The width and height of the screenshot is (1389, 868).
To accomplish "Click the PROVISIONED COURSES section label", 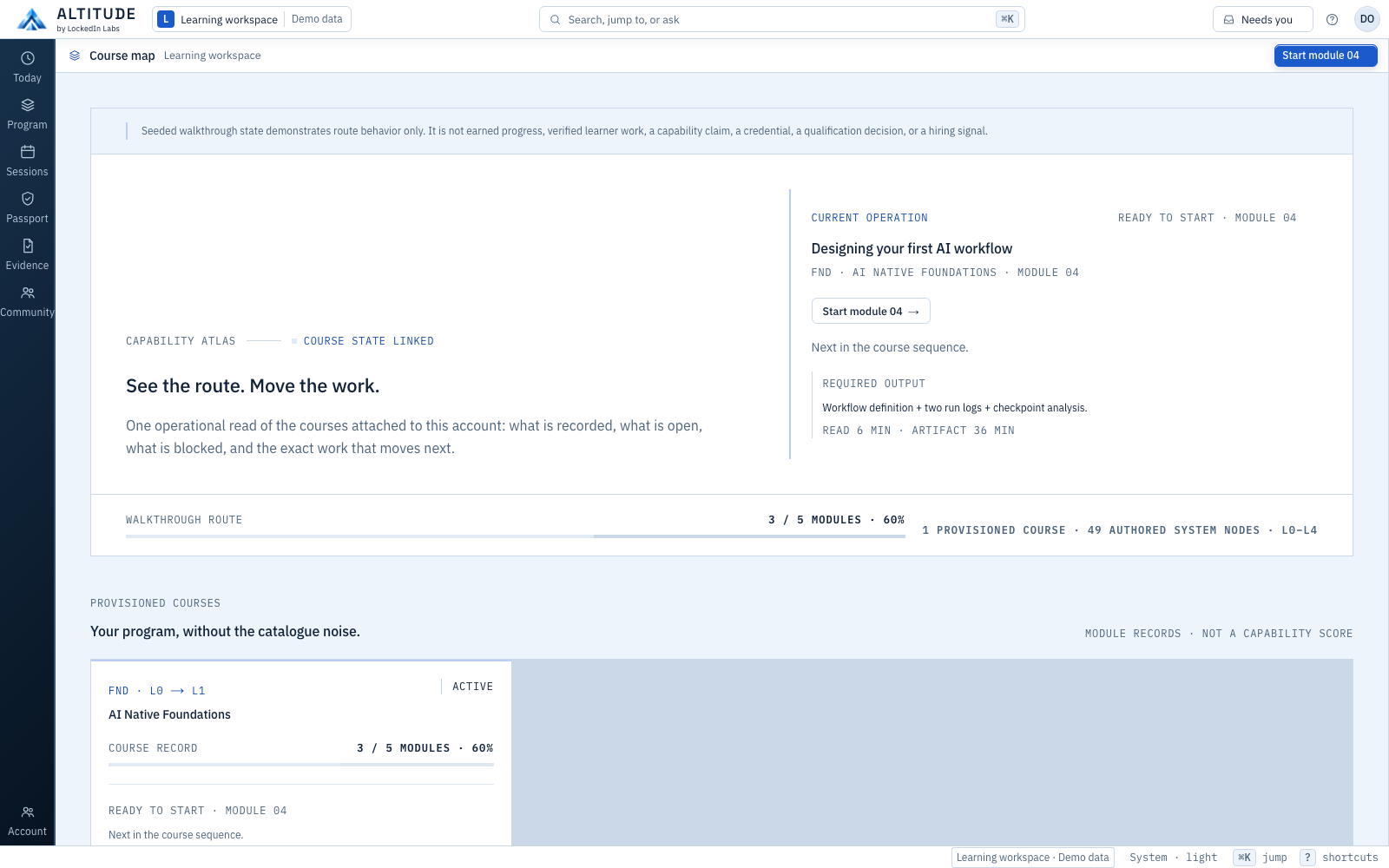I will tap(155, 603).
